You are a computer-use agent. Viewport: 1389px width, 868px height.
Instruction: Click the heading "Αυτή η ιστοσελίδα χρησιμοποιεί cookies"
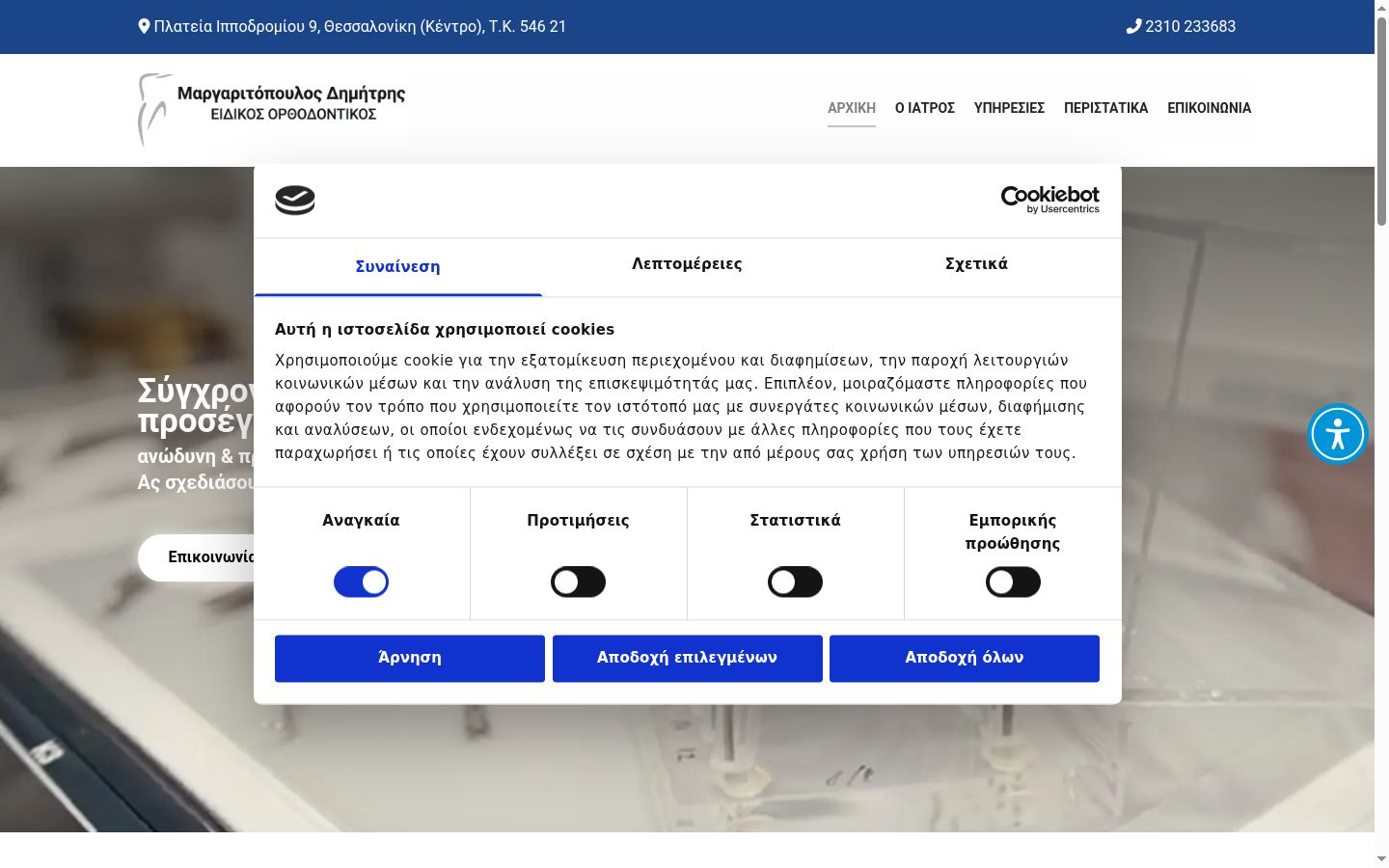tap(445, 329)
